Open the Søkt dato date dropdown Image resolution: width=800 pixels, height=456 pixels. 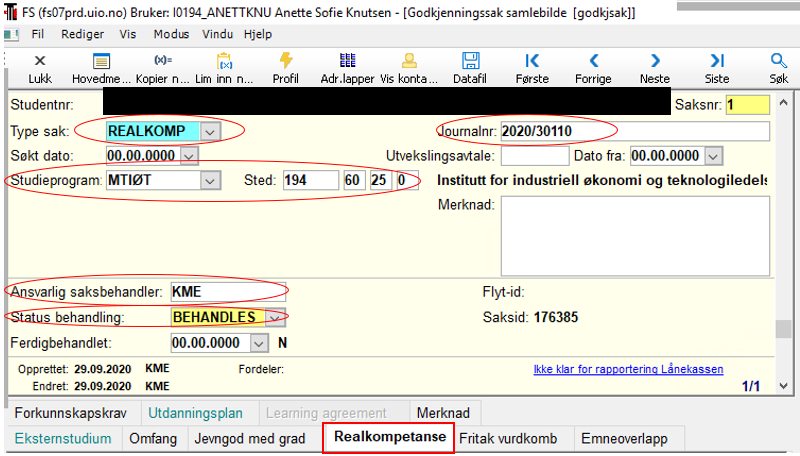[x=189, y=156]
